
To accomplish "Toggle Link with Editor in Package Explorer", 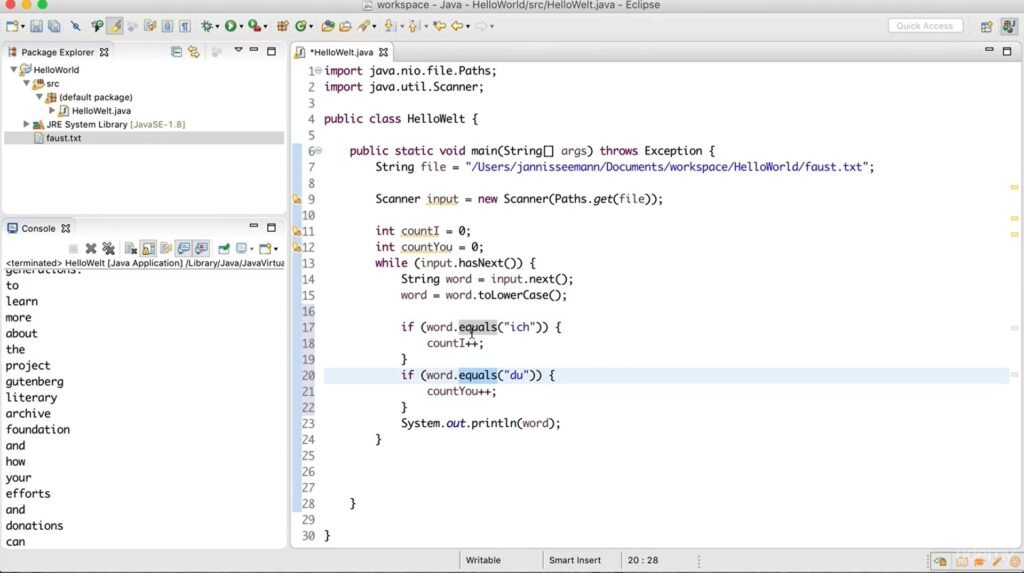I will coord(194,52).
